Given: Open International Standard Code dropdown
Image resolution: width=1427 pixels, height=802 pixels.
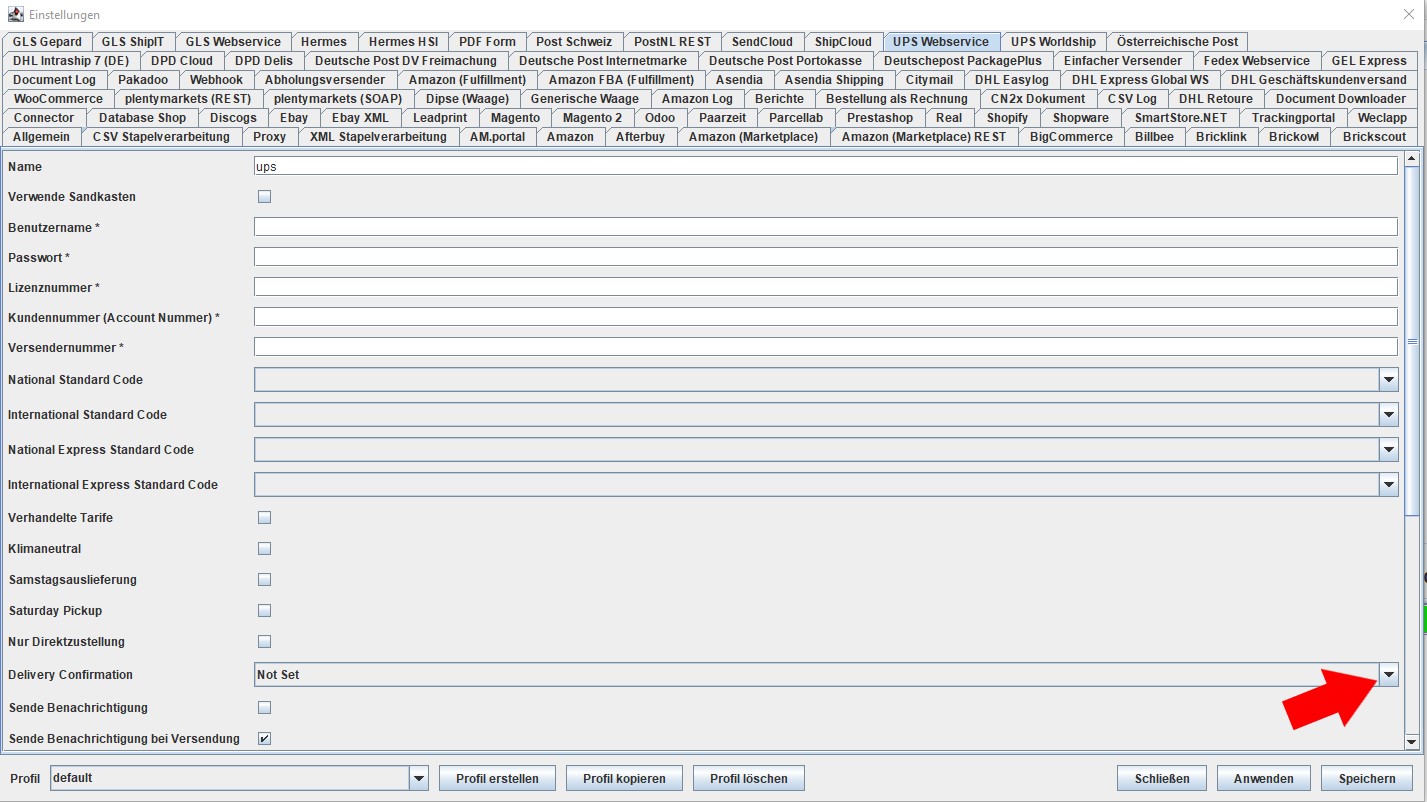Looking at the screenshot, I should [x=1388, y=415].
